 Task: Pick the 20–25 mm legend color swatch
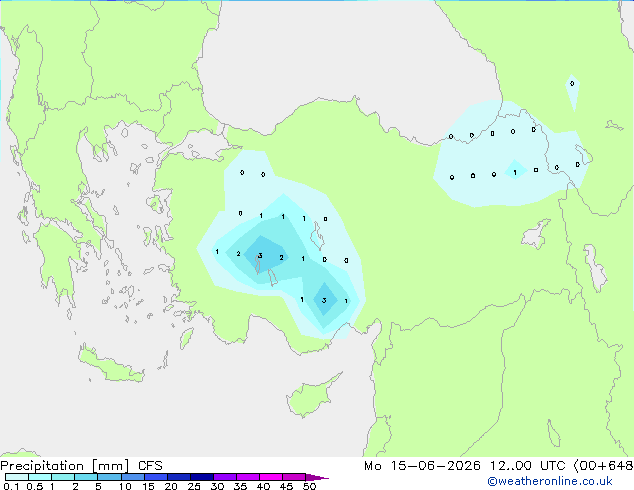pyautogui.click(x=178, y=477)
